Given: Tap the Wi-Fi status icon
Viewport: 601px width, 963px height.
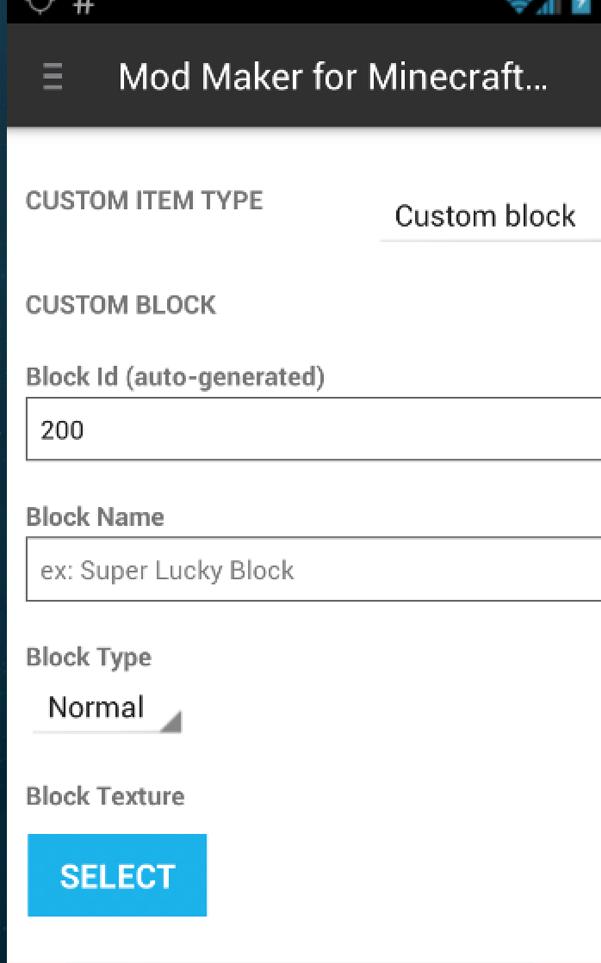Looking at the screenshot, I should pos(518,6).
